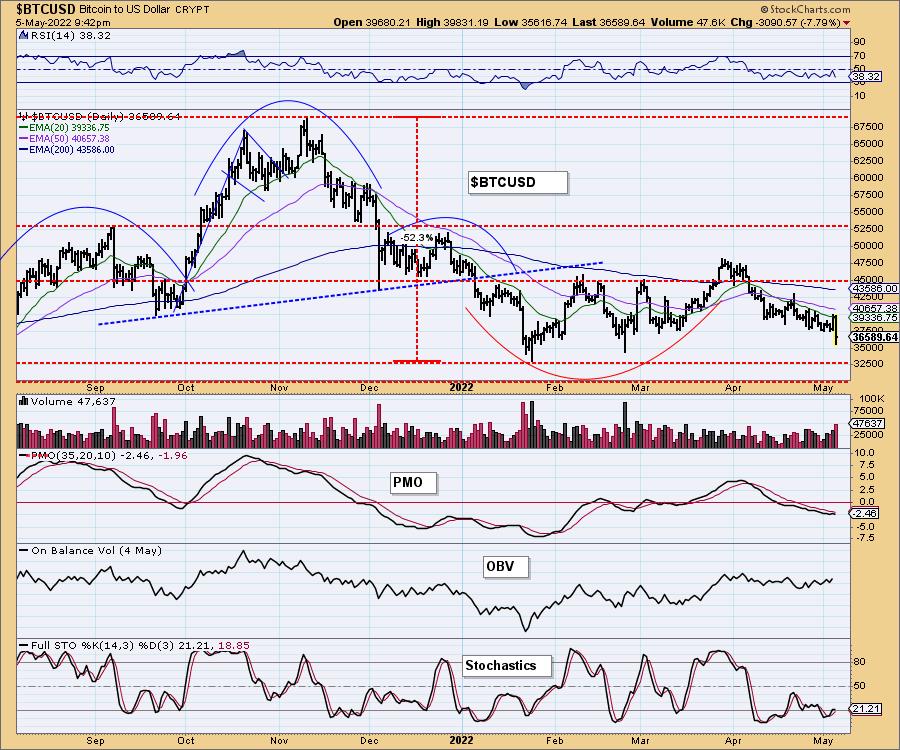Click the EMA(200) 43586.00 legend text
The image size is (900, 750).
point(72,150)
